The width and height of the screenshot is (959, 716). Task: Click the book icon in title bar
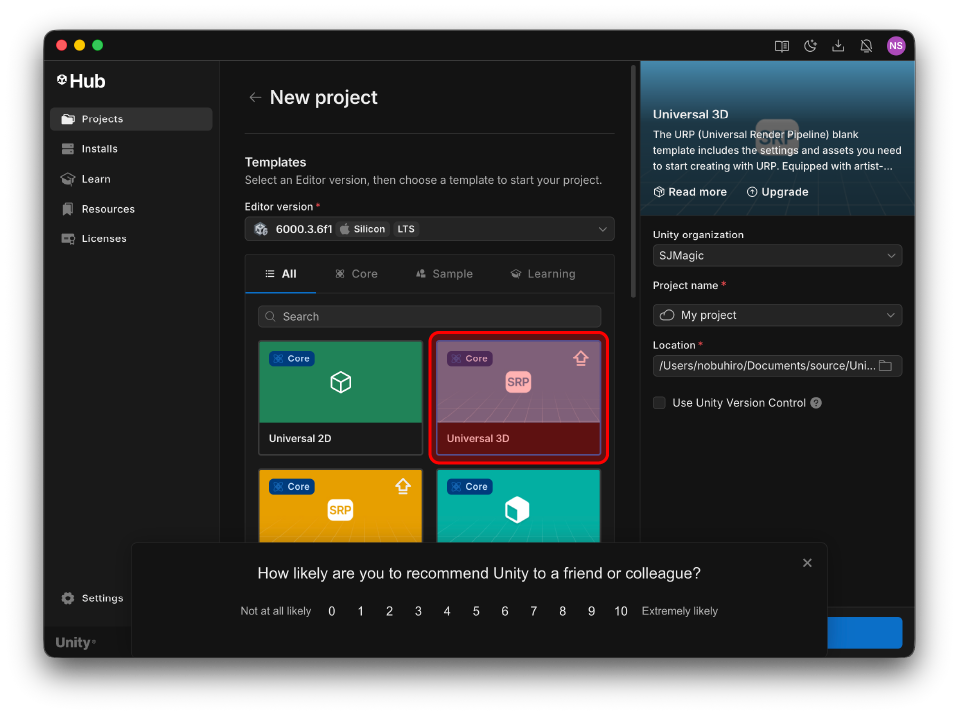782,46
